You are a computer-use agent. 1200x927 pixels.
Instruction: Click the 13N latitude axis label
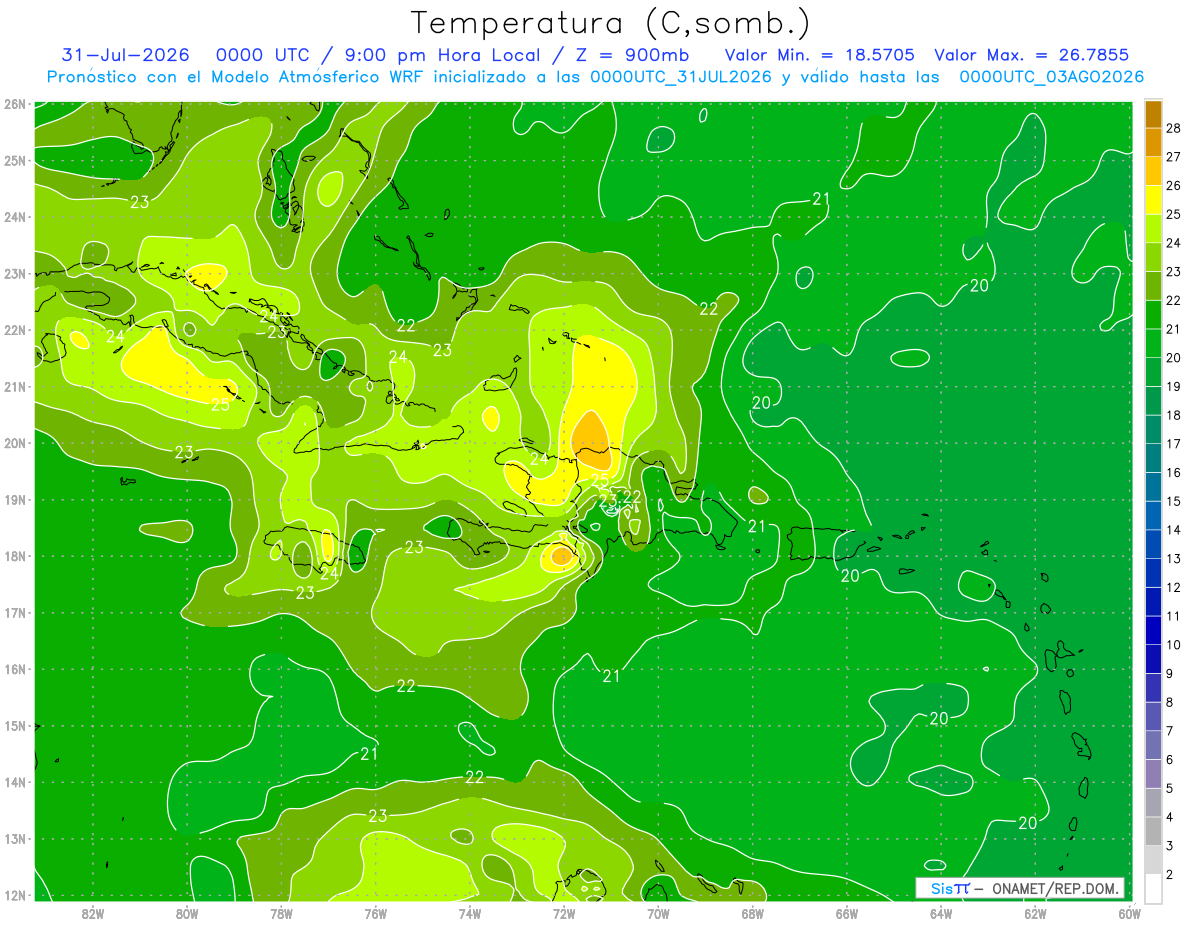coord(14,839)
